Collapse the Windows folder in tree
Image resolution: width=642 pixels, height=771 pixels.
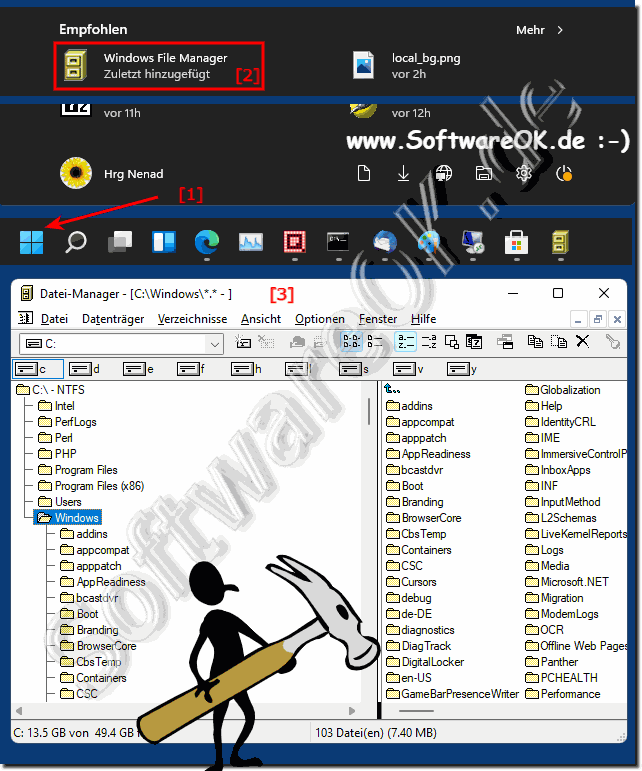click(68, 517)
